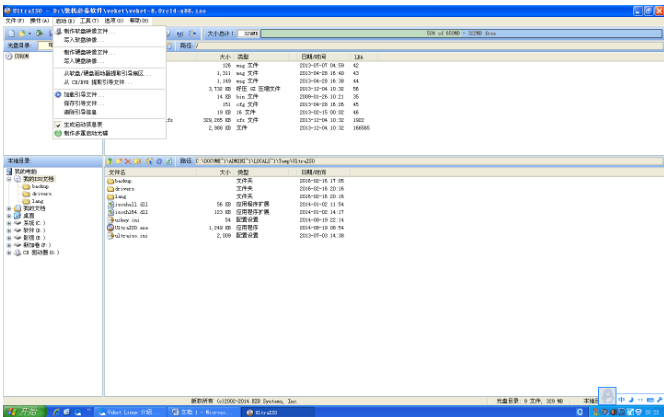
Task: Expand the (D:) drive node
Action: coord(9,231)
